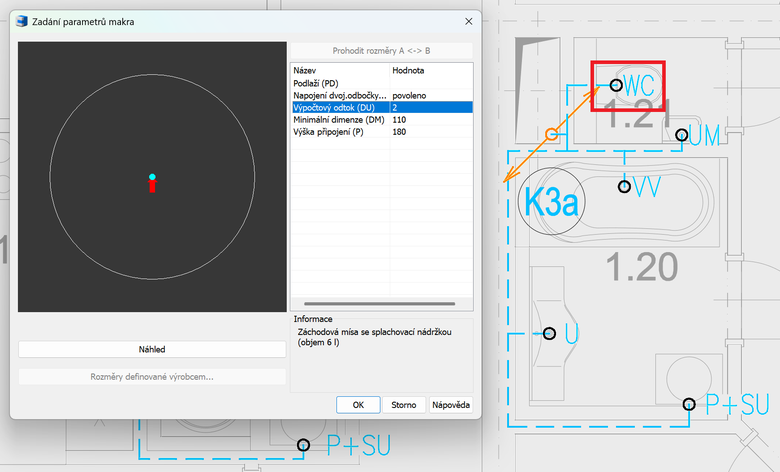This screenshot has height=472, width=780.
Task: Click the bottom-left P+SU connection point
Action: click(x=303, y=445)
